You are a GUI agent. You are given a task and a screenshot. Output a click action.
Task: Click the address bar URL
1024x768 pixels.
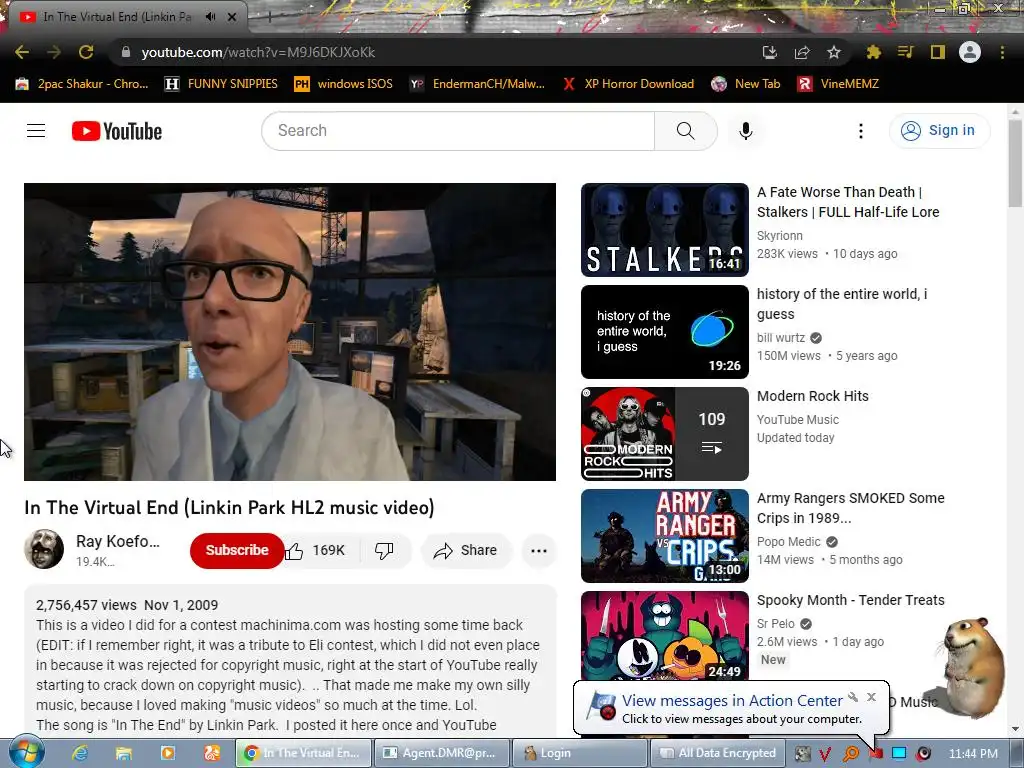tap(258, 52)
